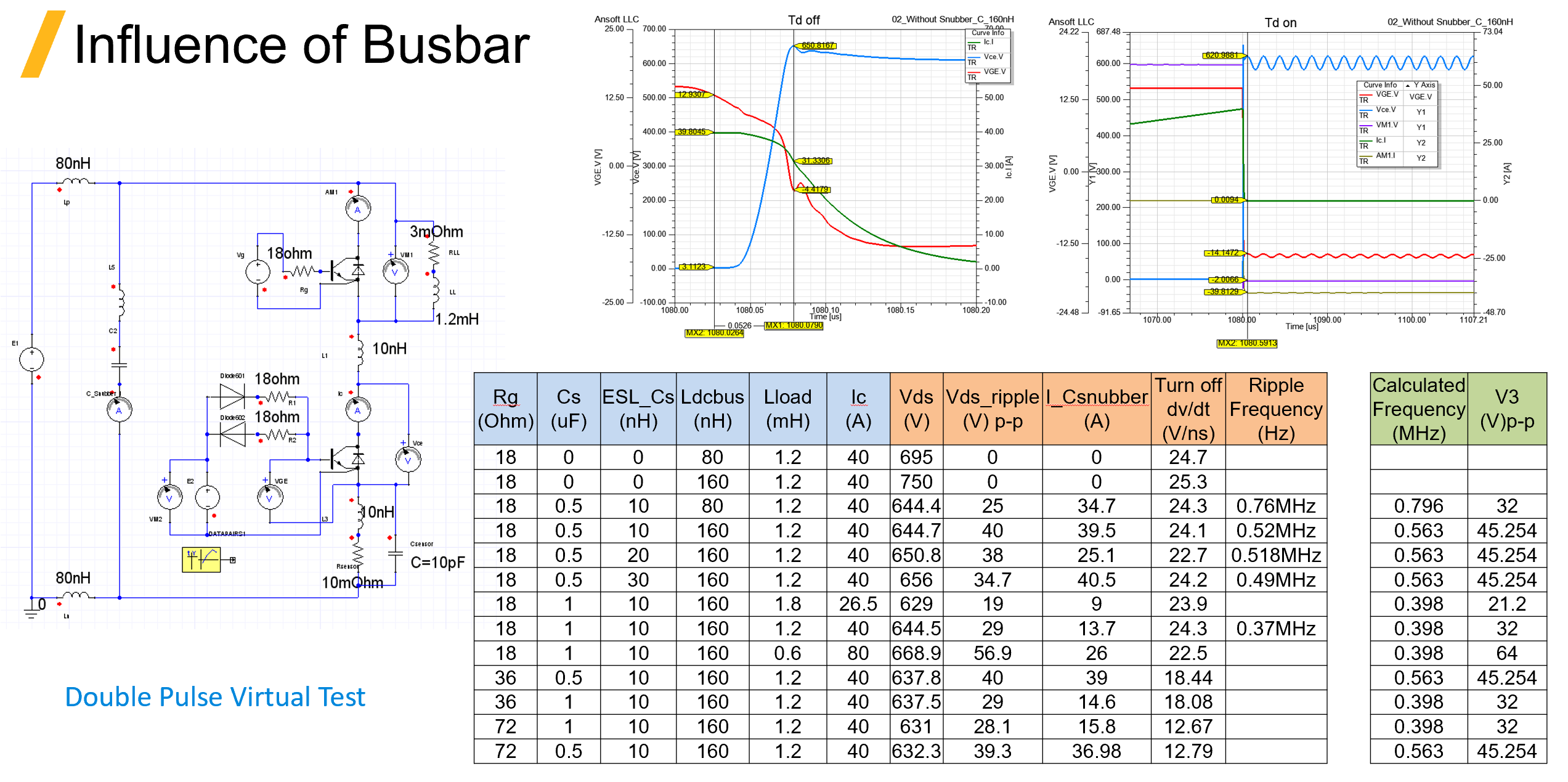Click the orange slash accent beside title
This screenshot has width=1568, height=782.
click(x=43, y=44)
